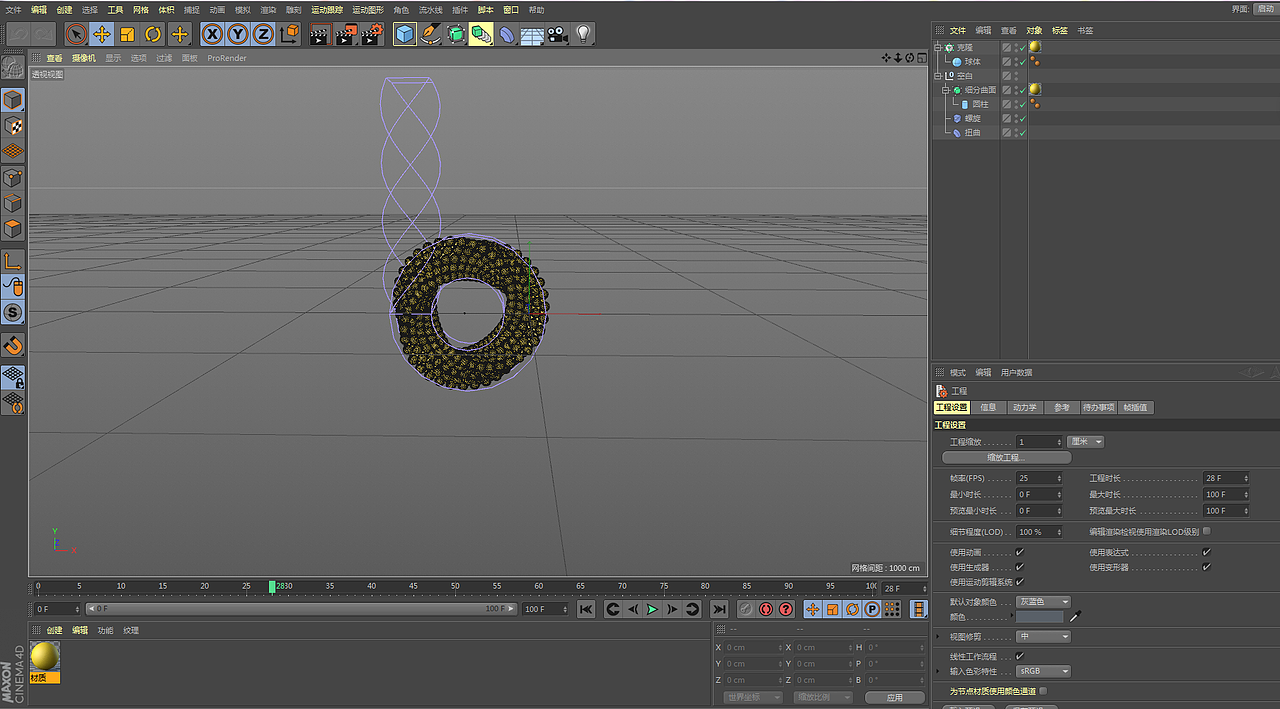The image size is (1280, 709).
Task: Select the Rotate tool icon
Action: tap(154, 34)
